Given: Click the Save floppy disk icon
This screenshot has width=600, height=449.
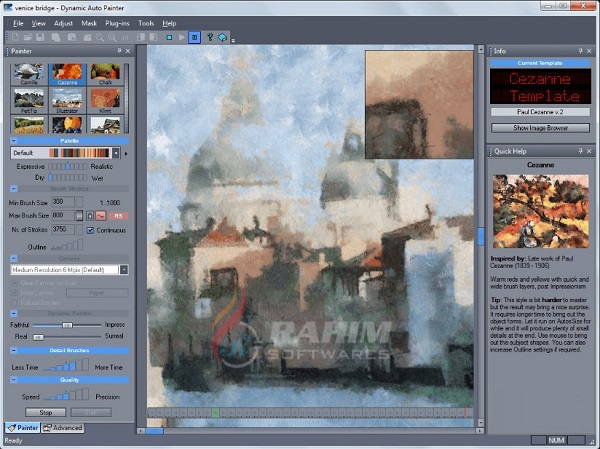Looking at the screenshot, I should 40,37.
